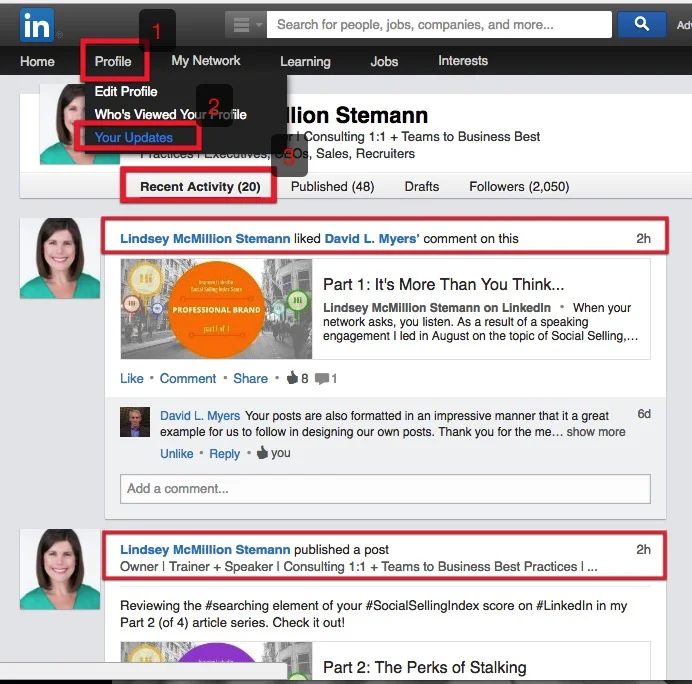Open the My Network menu
This screenshot has width=692, height=684.
206,60
